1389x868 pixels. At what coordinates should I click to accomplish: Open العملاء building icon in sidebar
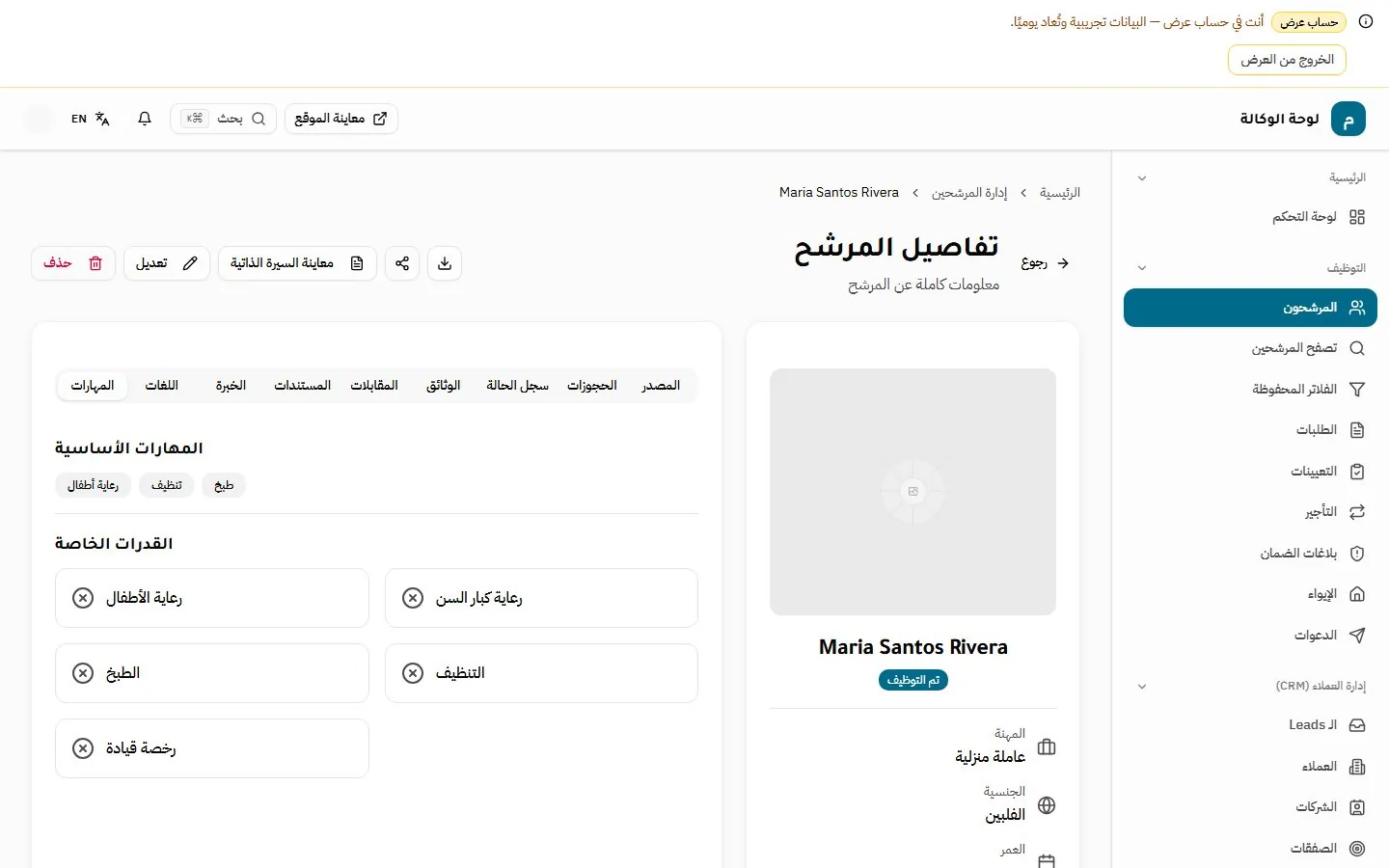(1357, 767)
